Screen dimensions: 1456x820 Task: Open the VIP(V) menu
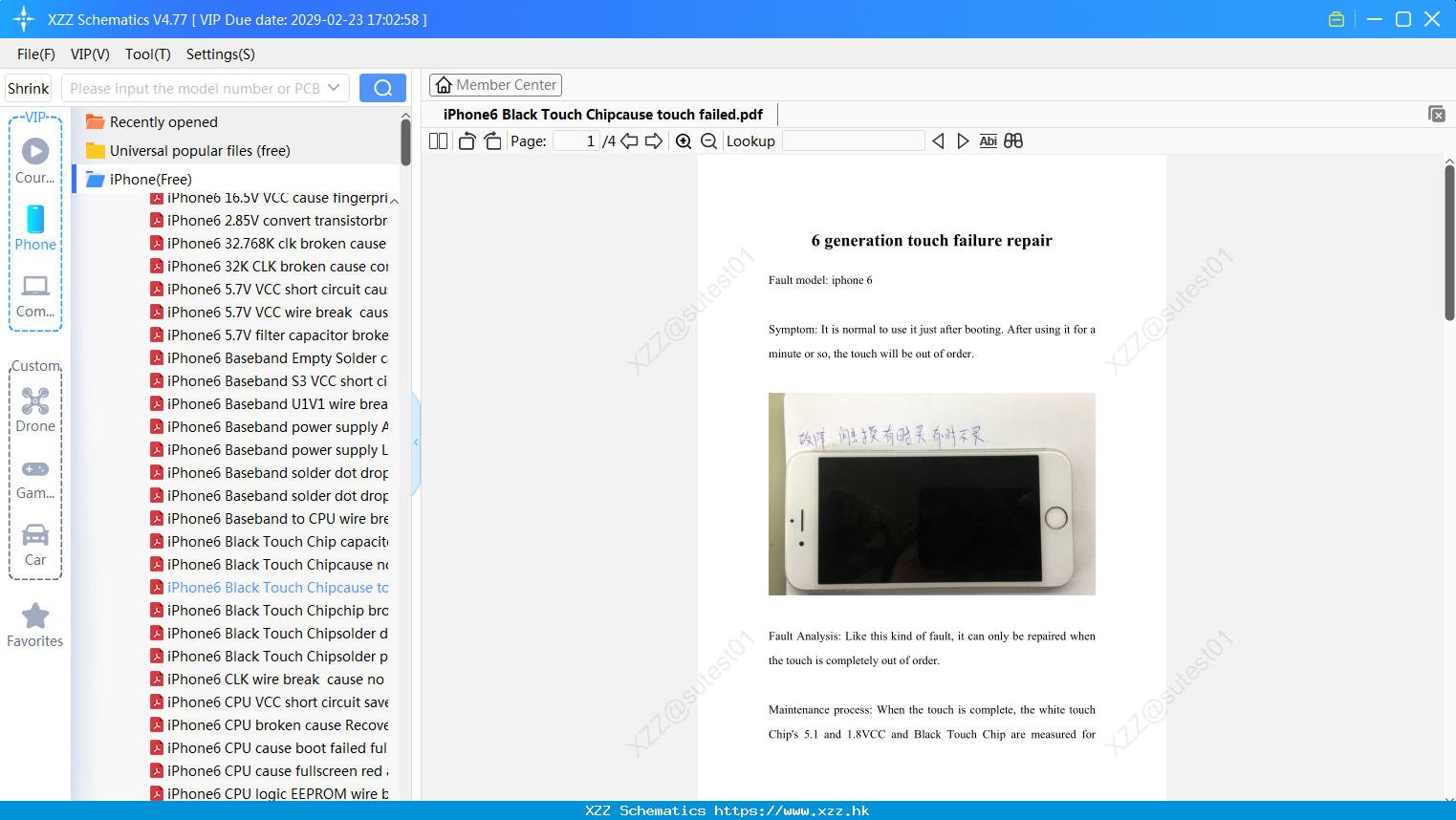point(90,54)
